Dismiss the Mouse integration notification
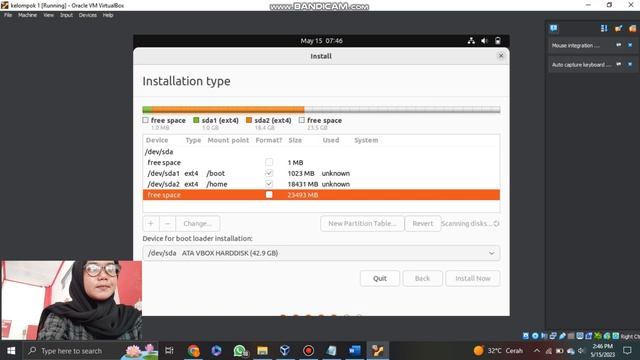 coord(630,45)
